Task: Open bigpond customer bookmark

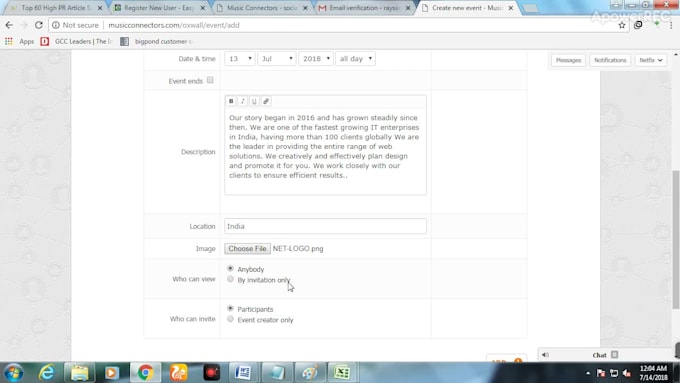Action: [157, 41]
